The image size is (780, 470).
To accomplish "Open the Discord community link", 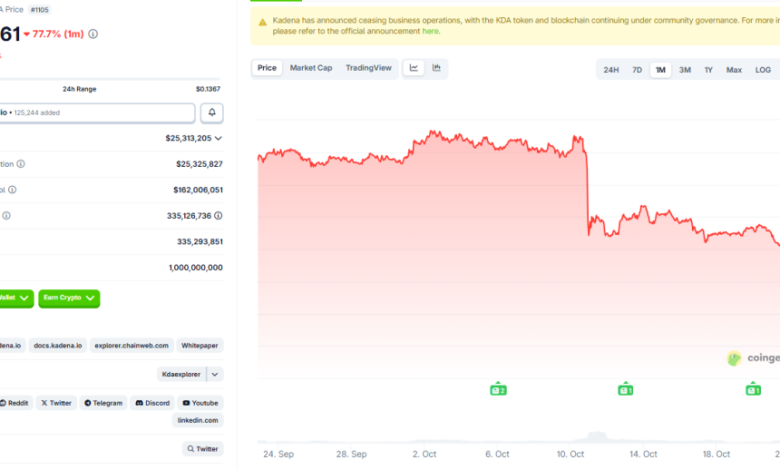I will (x=152, y=403).
